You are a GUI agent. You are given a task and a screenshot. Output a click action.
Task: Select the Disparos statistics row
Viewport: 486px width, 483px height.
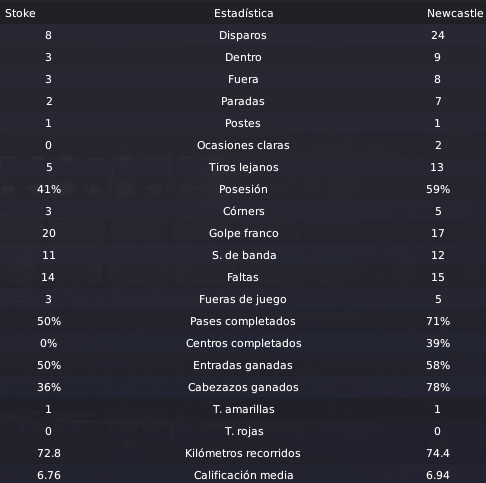point(243,35)
